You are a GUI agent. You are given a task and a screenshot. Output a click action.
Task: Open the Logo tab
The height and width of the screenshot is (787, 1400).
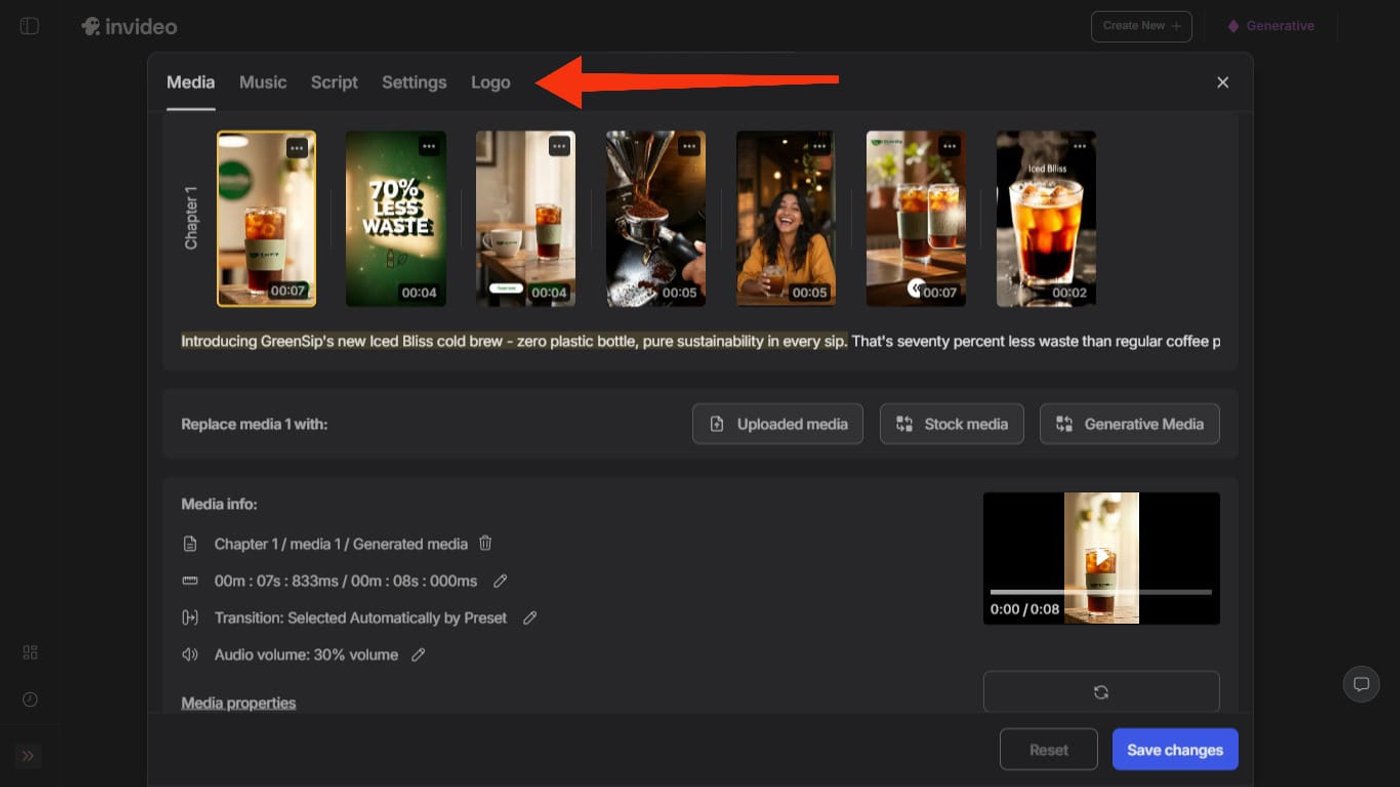coord(490,83)
